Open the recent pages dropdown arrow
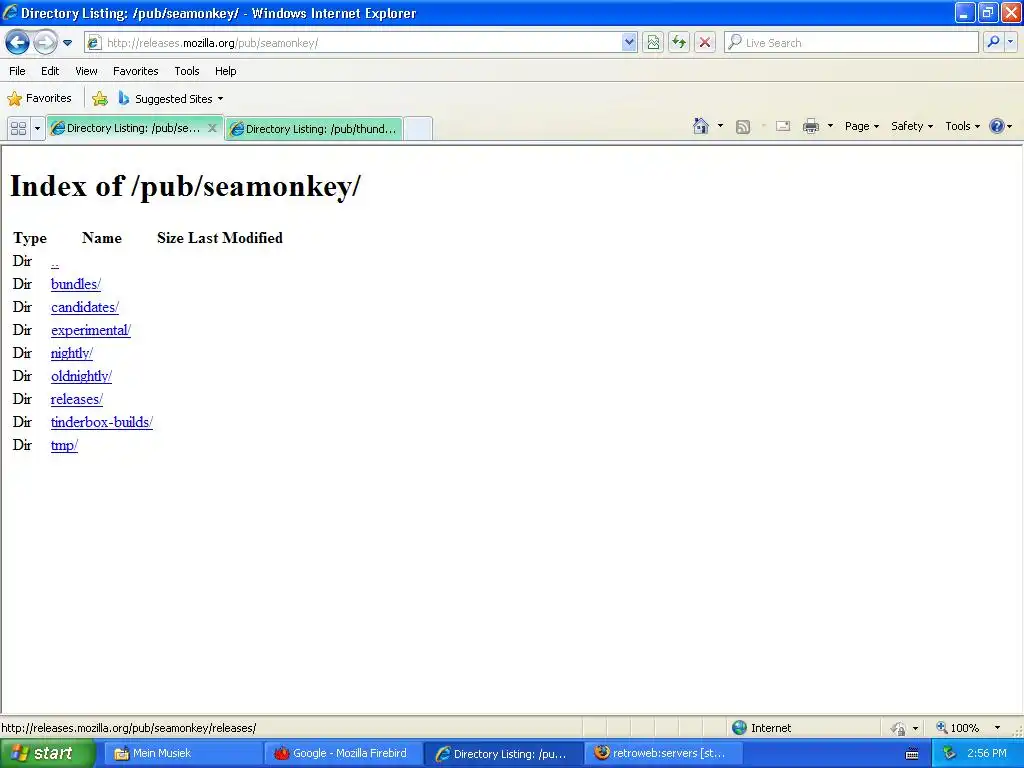 67,43
